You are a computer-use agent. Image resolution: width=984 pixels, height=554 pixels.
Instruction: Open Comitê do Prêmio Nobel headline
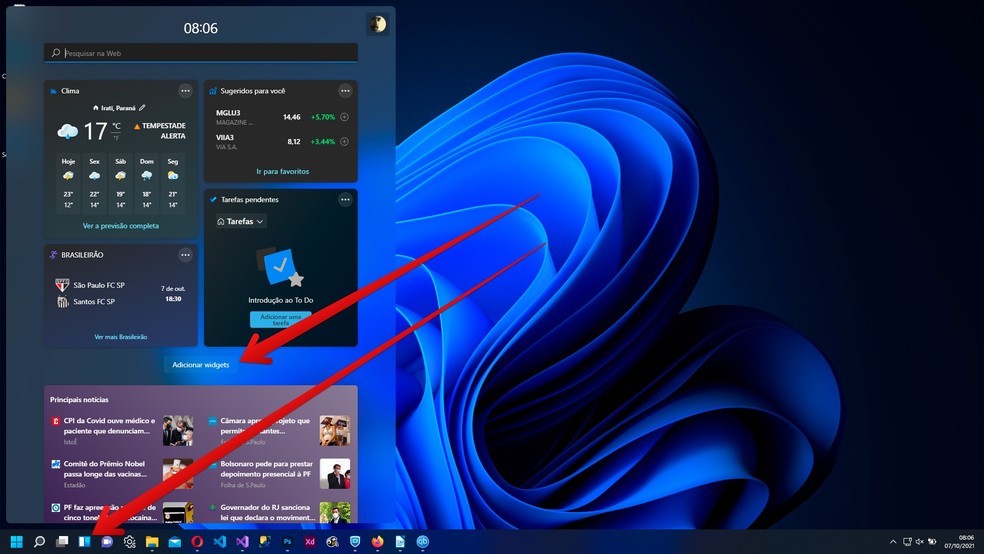pyautogui.click(x=105, y=469)
